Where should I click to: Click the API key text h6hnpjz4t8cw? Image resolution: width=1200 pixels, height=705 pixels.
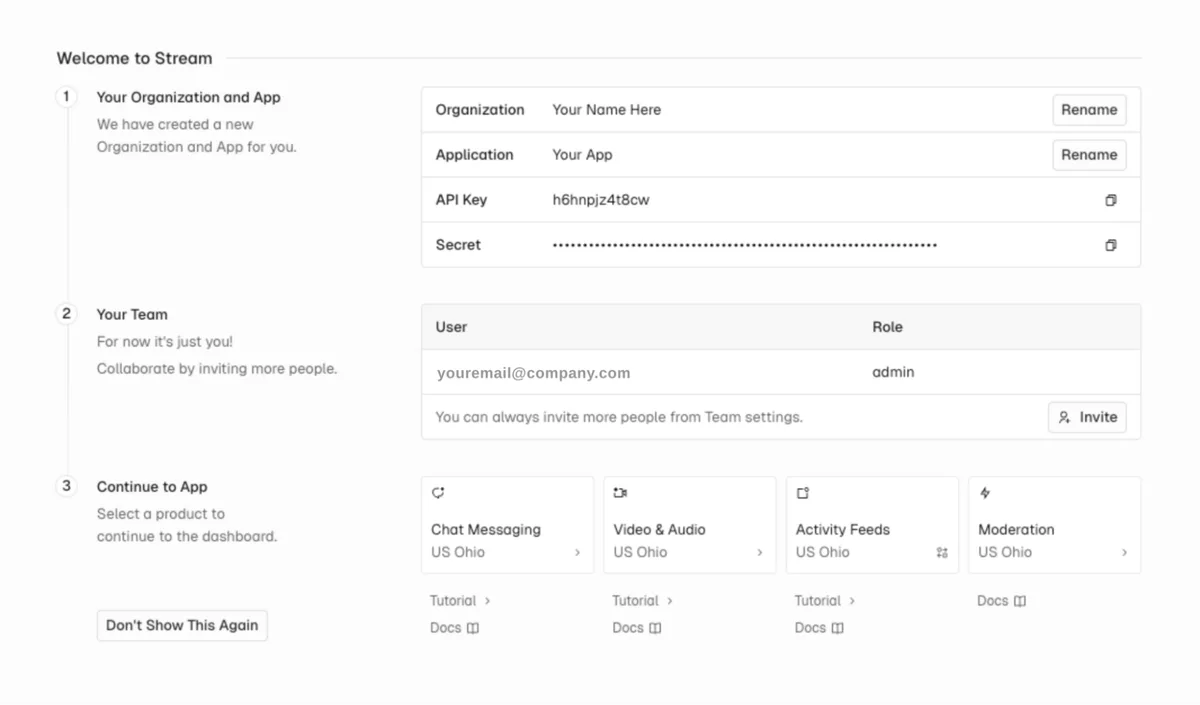pos(600,200)
